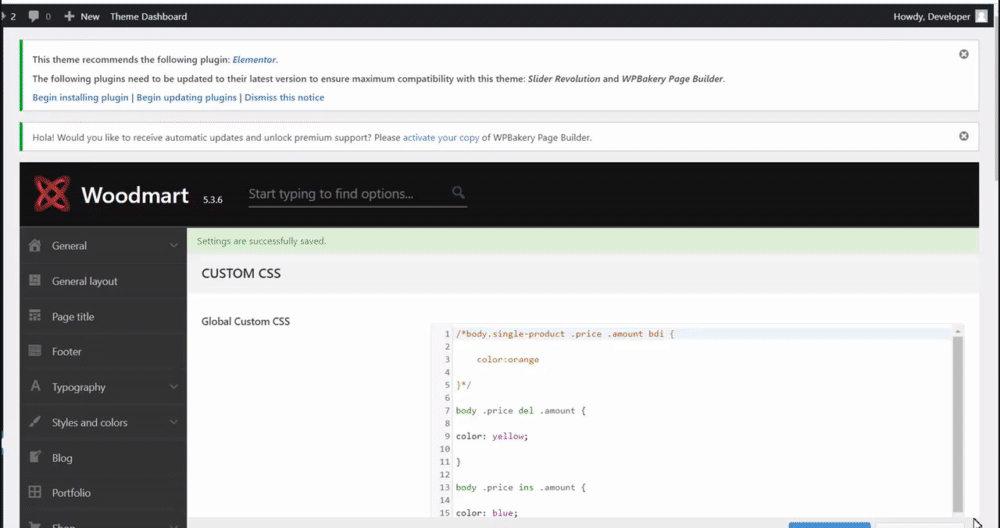Click the Footer sidebar icon
Screen dimensions: 1000x528
35,351
